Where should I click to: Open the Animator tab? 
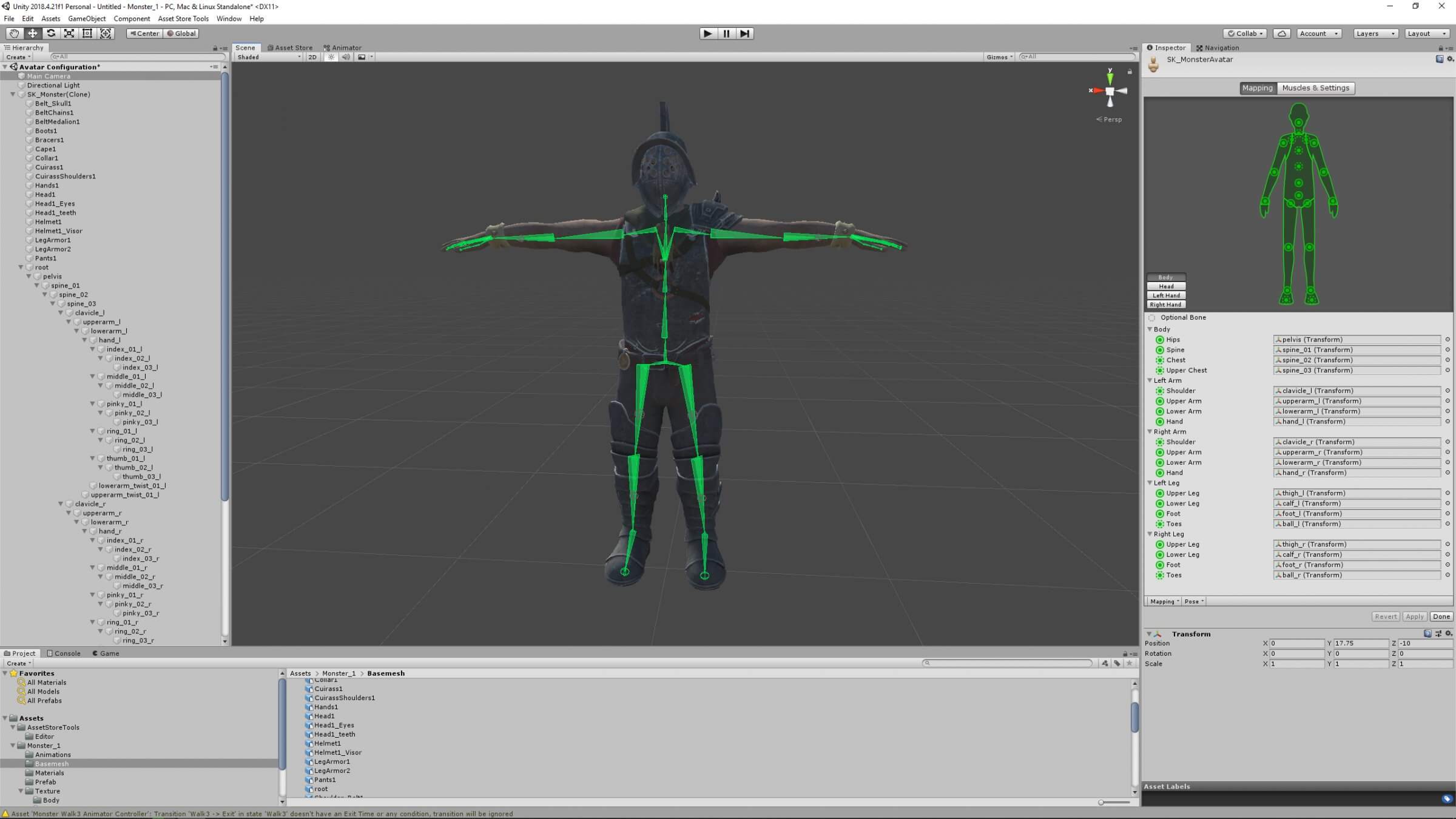click(343, 47)
